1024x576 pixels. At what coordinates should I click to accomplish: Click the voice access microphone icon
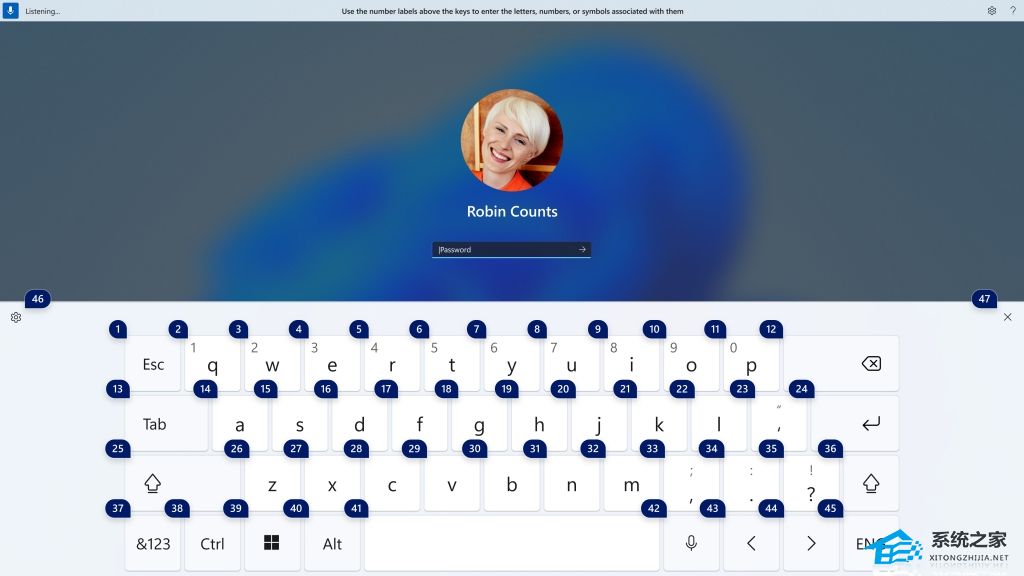tap(10, 10)
